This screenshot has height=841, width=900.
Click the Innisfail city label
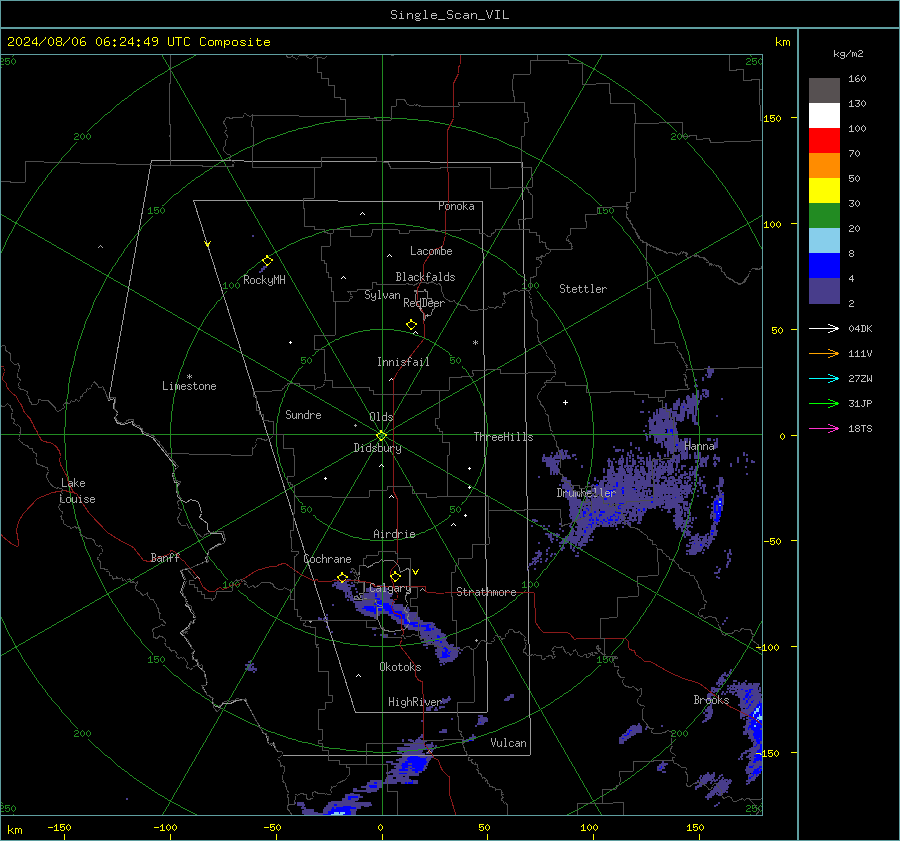pos(403,362)
